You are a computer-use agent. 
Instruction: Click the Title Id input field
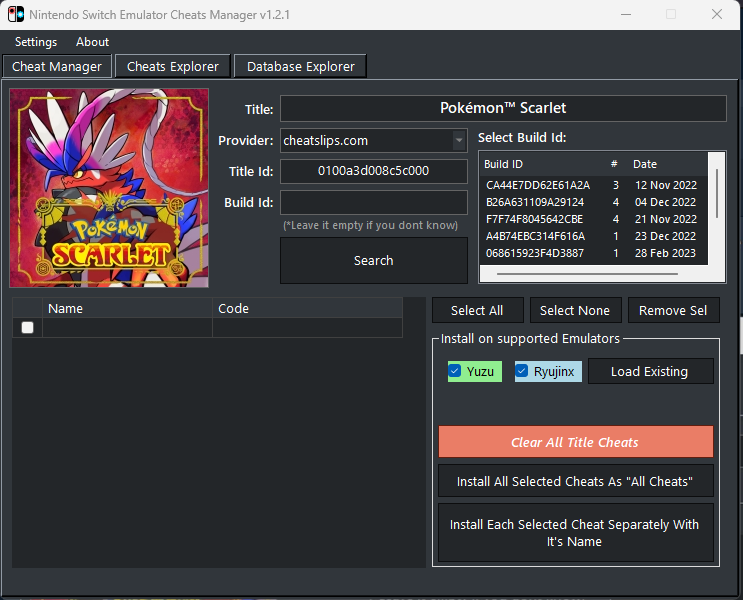[x=373, y=171]
